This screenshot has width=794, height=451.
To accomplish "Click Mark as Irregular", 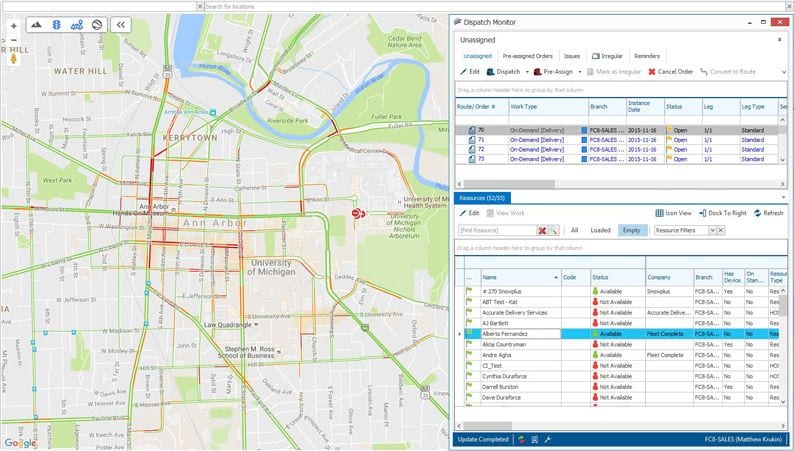I will pyautogui.click(x=614, y=72).
